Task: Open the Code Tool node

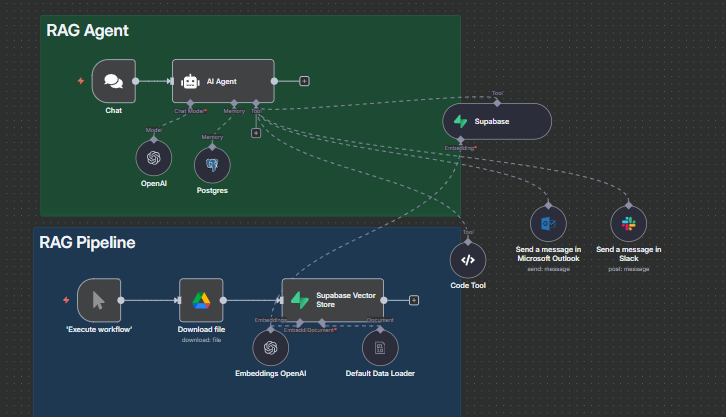Action: pos(467,260)
